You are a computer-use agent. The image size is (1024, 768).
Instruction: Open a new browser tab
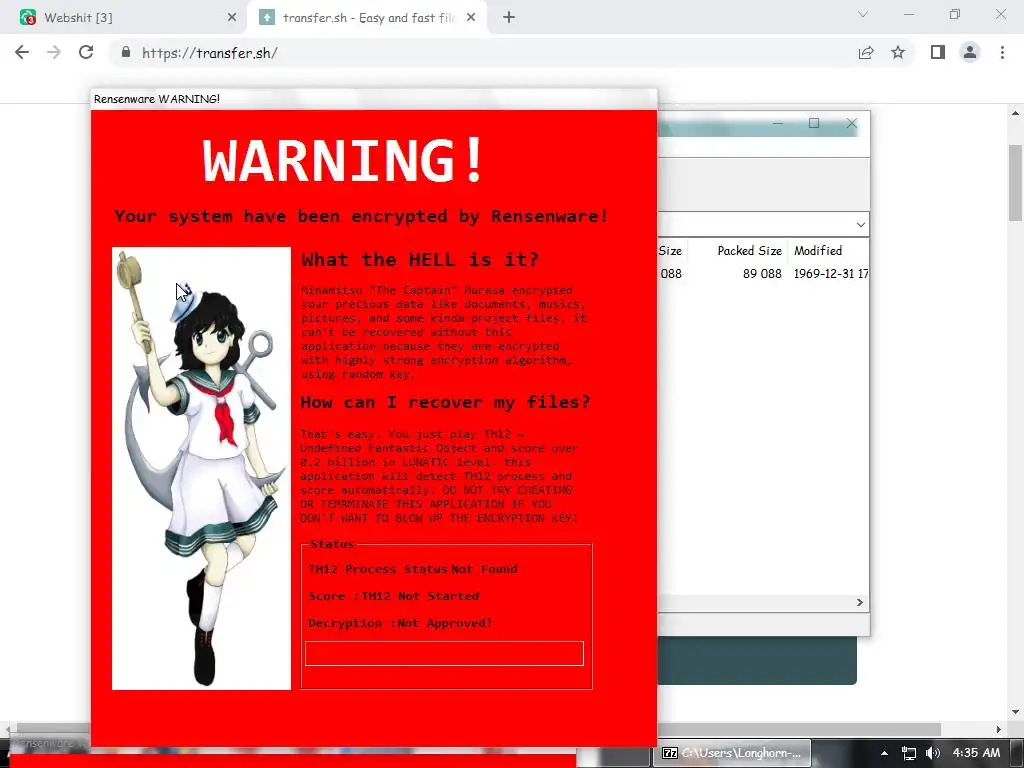point(509,18)
